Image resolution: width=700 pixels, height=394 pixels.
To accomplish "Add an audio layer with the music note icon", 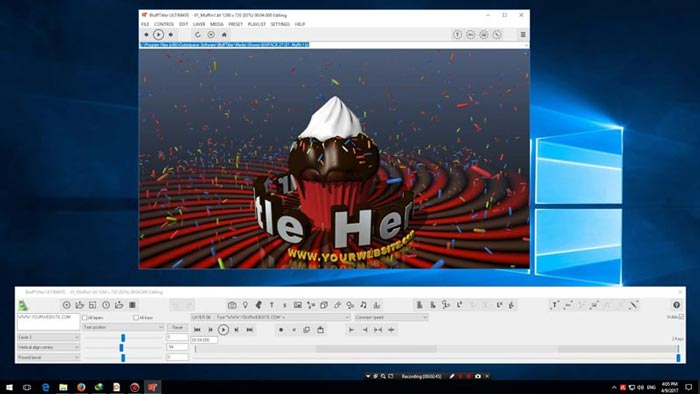I will click(x=363, y=305).
